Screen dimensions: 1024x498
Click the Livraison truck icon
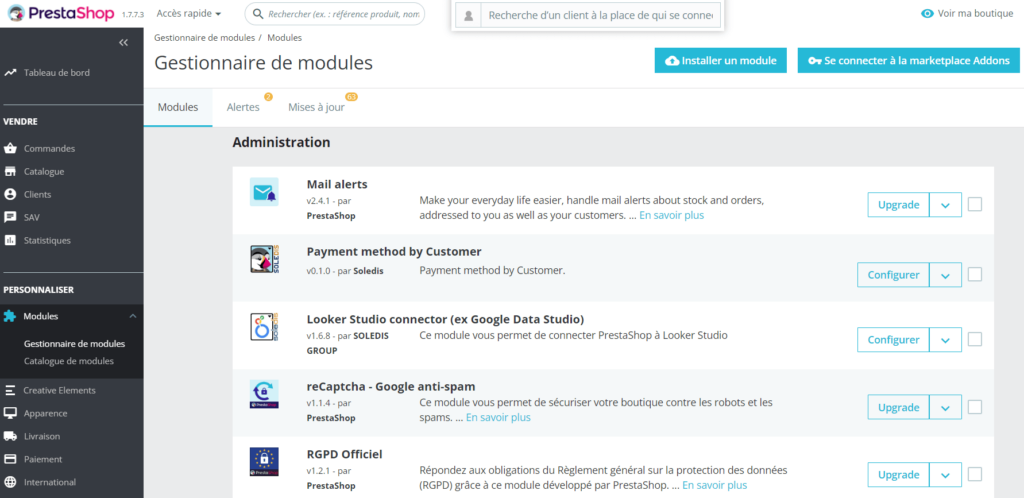tap(10, 436)
